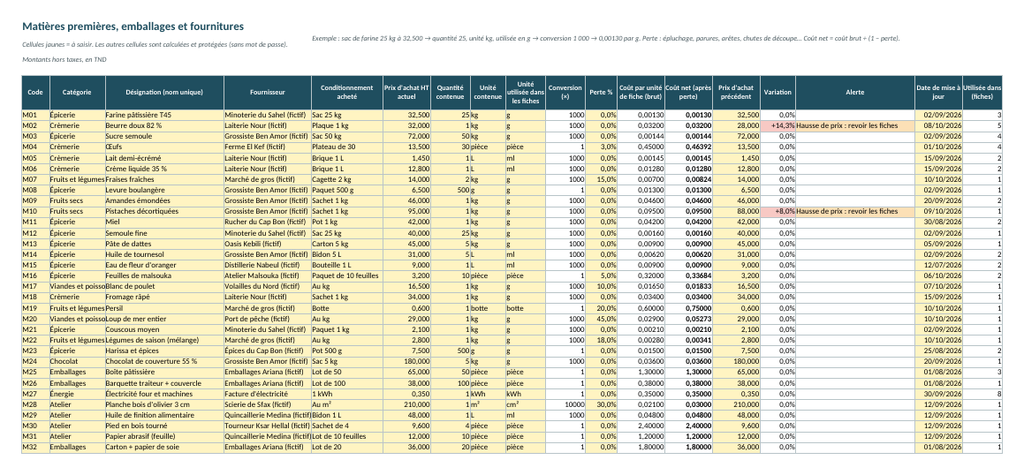Select the supplier "Volailles du Nord (fictif)"
The height and width of the screenshot is (475, 1024).
pos(267,286)
